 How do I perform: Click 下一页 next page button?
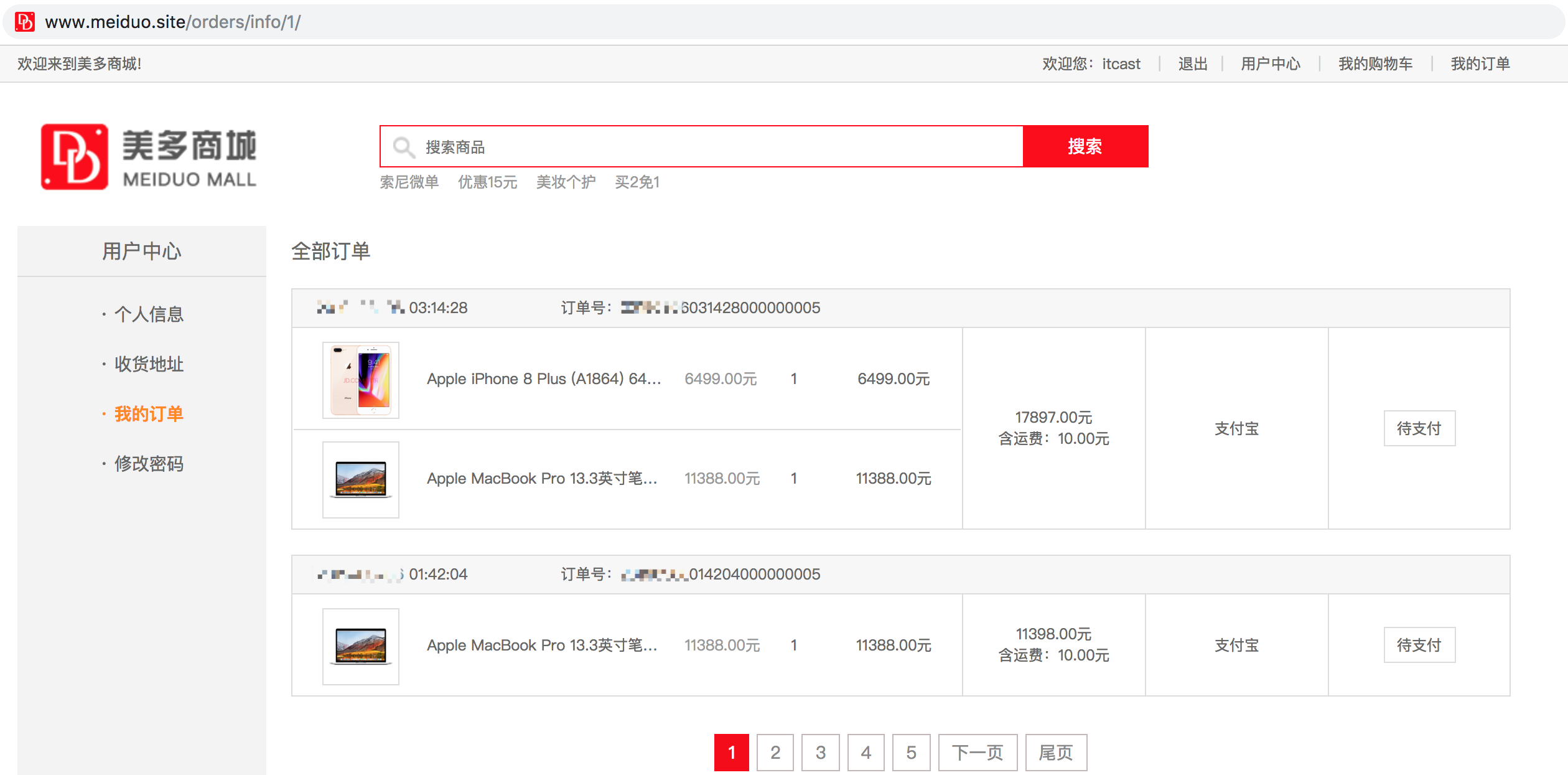978,753
